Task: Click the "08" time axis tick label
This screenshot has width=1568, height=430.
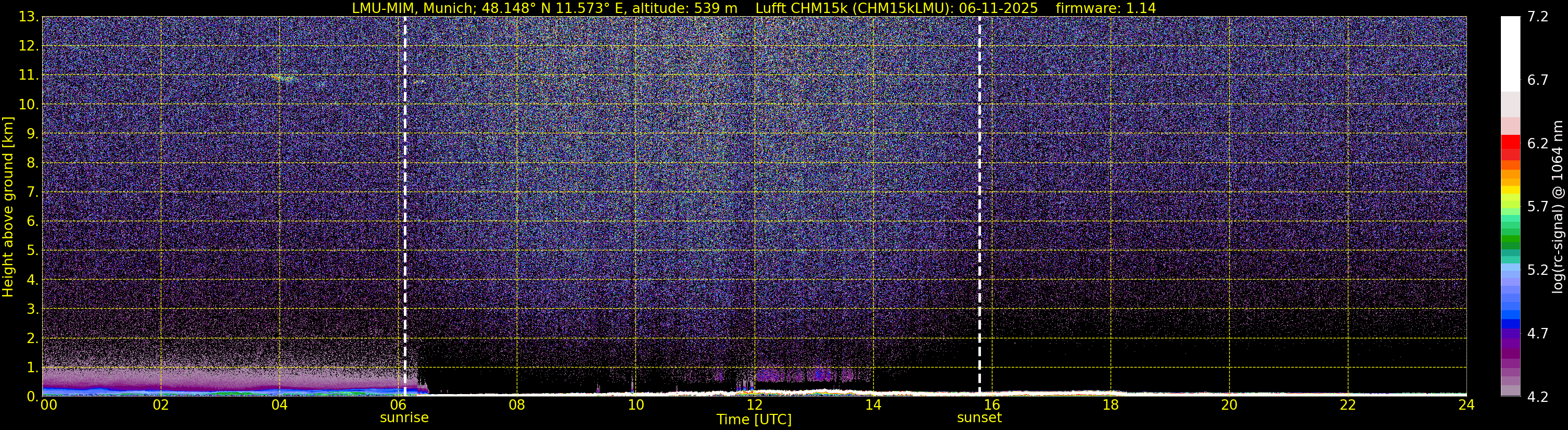Action: click(x=517, y=405)
